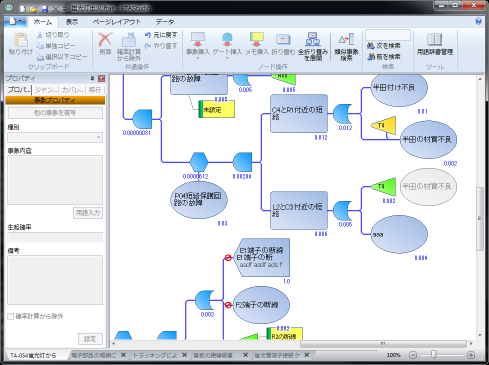
Task: Switch to the データ ribbon tab
Action: [x=165, y=22]
